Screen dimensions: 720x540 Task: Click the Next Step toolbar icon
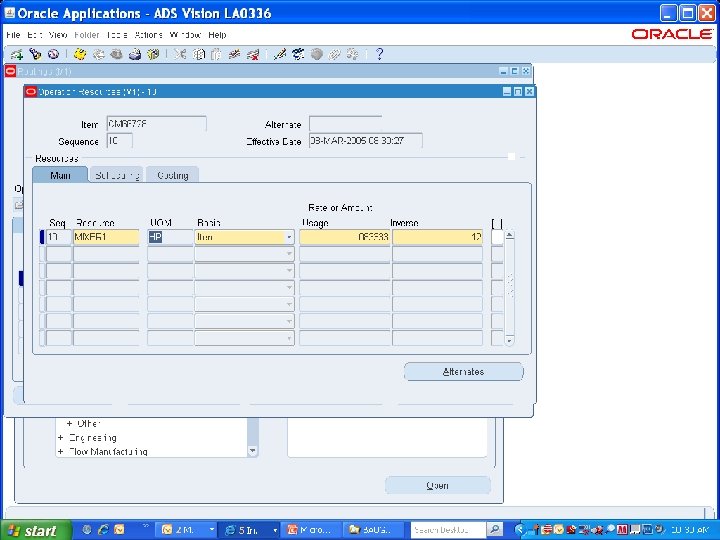(98, 55)
